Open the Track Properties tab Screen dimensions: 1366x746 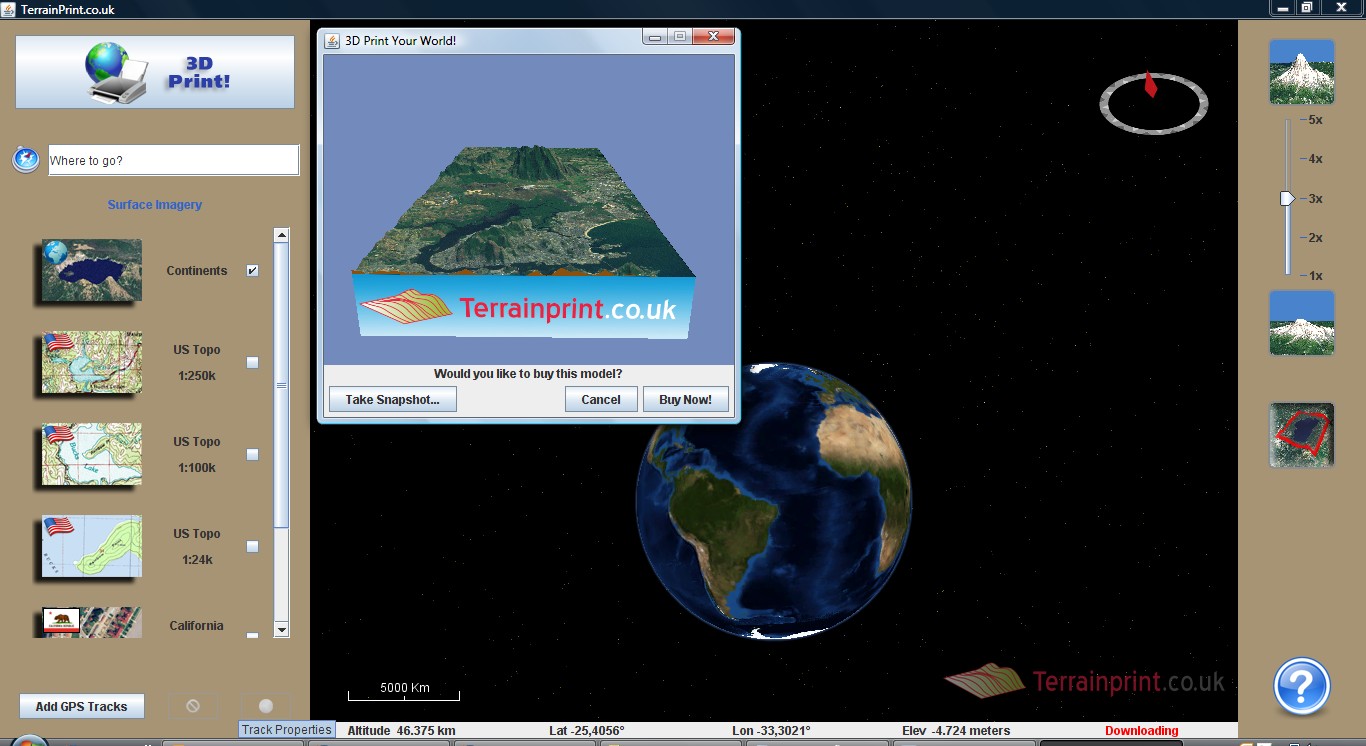pyautogui.click(x=286, y=730)
